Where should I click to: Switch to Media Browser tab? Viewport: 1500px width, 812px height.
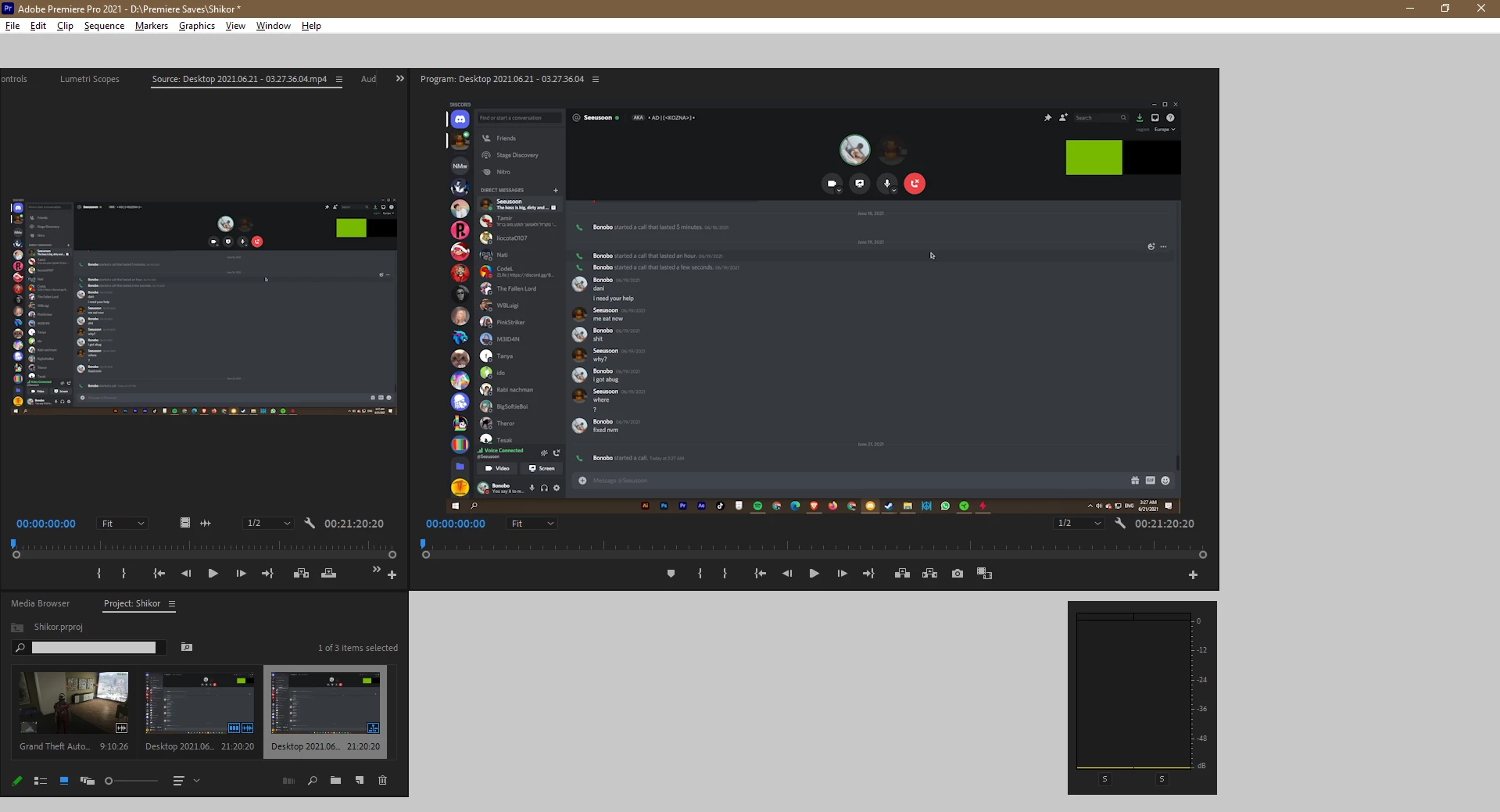click(x=40, y=603)
